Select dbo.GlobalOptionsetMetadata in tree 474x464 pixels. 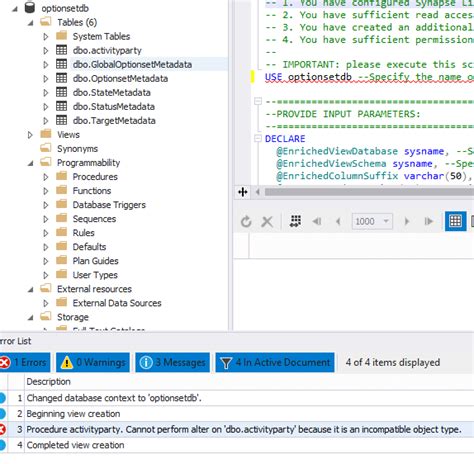tap(132, 64)
